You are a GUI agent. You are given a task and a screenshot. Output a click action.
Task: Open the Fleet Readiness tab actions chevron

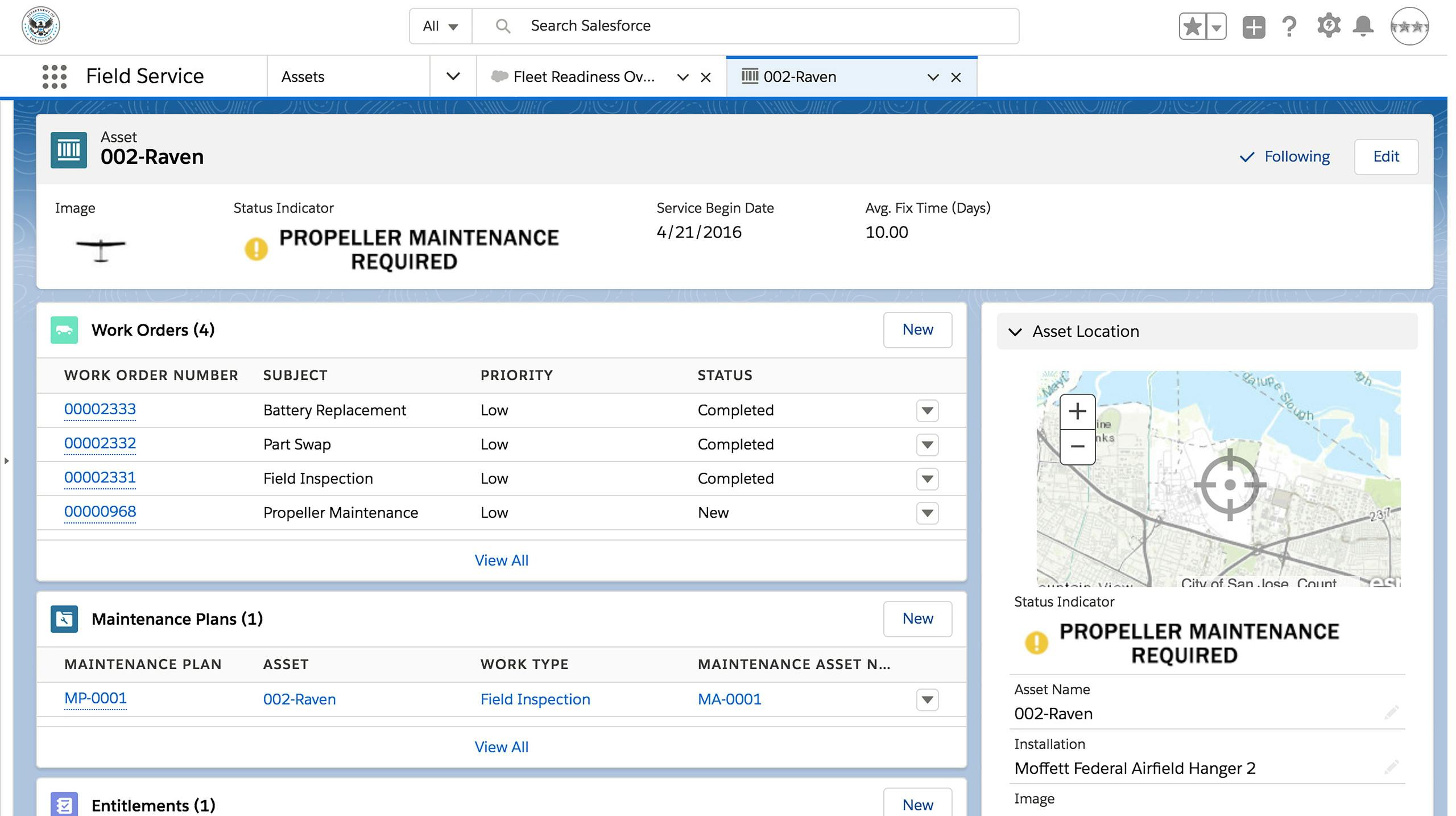point(683,77)
